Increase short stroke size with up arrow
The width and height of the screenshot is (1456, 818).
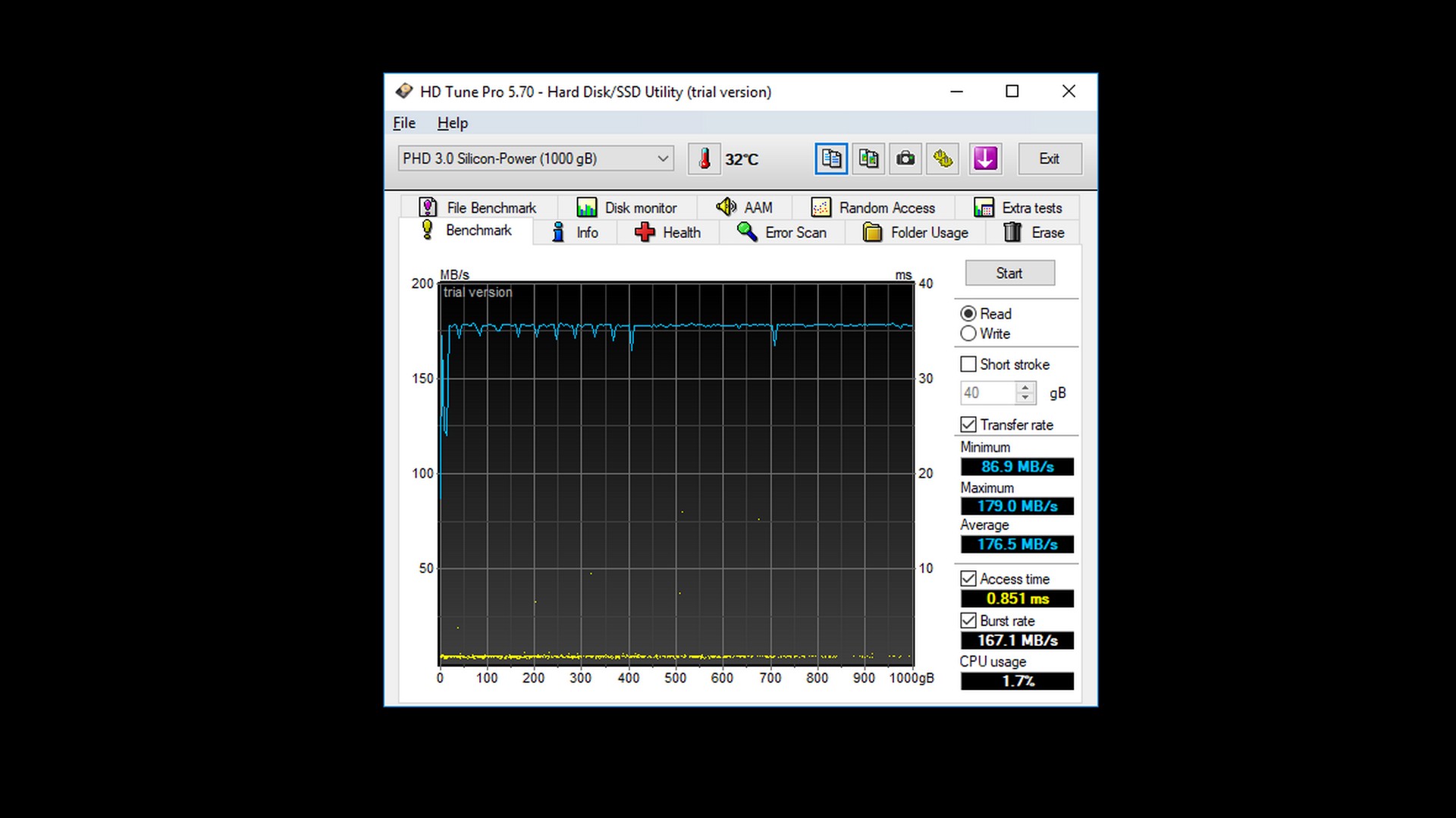point(1025,387)
